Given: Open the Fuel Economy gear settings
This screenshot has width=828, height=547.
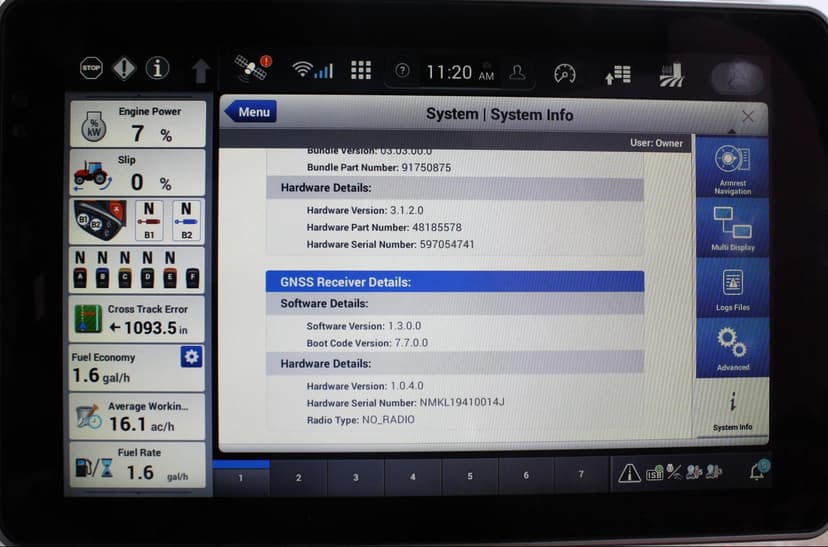Looking at the screenshot, I should tap(191, 357).
